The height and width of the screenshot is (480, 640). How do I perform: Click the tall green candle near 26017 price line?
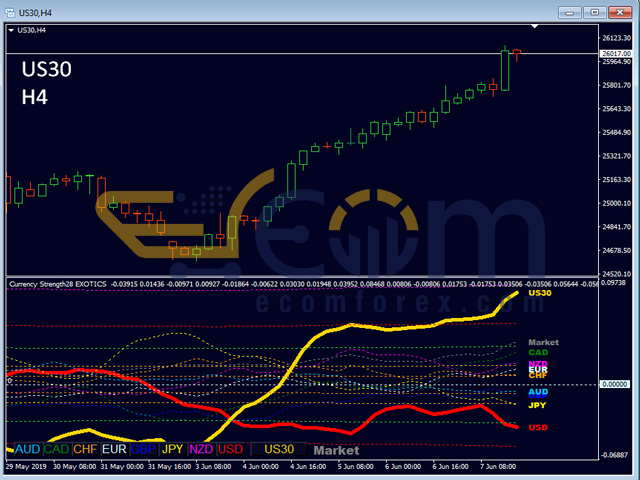[x=505, y=70]
